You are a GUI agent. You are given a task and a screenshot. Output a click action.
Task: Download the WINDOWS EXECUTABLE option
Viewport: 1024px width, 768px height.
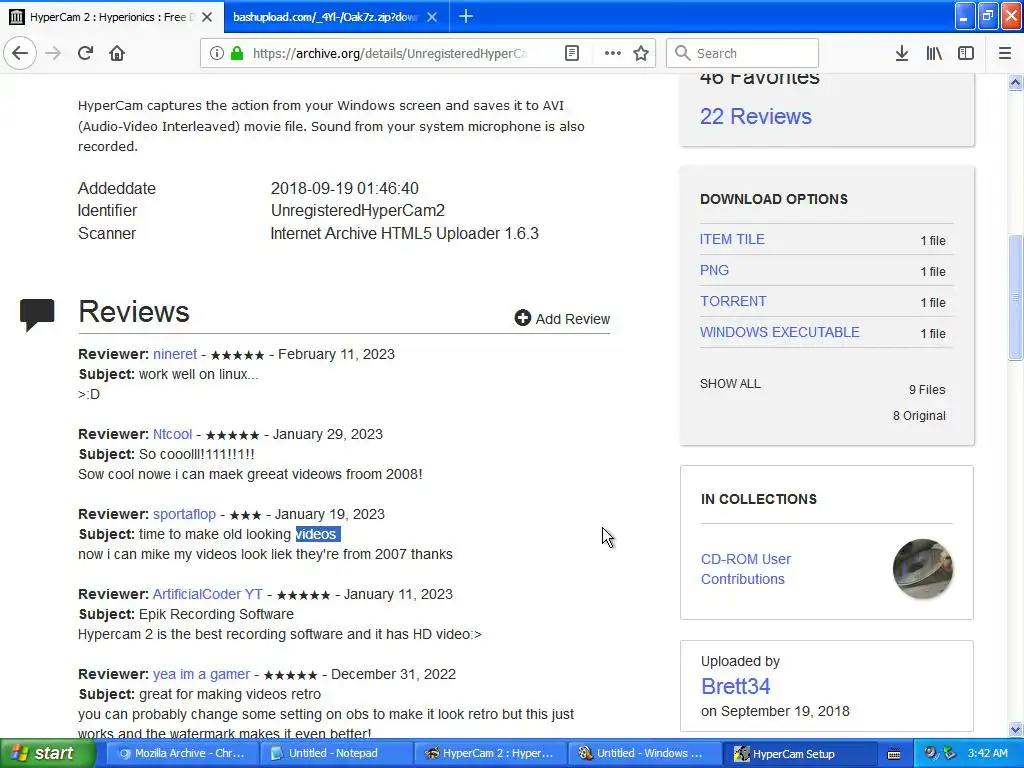click(780, 332)
